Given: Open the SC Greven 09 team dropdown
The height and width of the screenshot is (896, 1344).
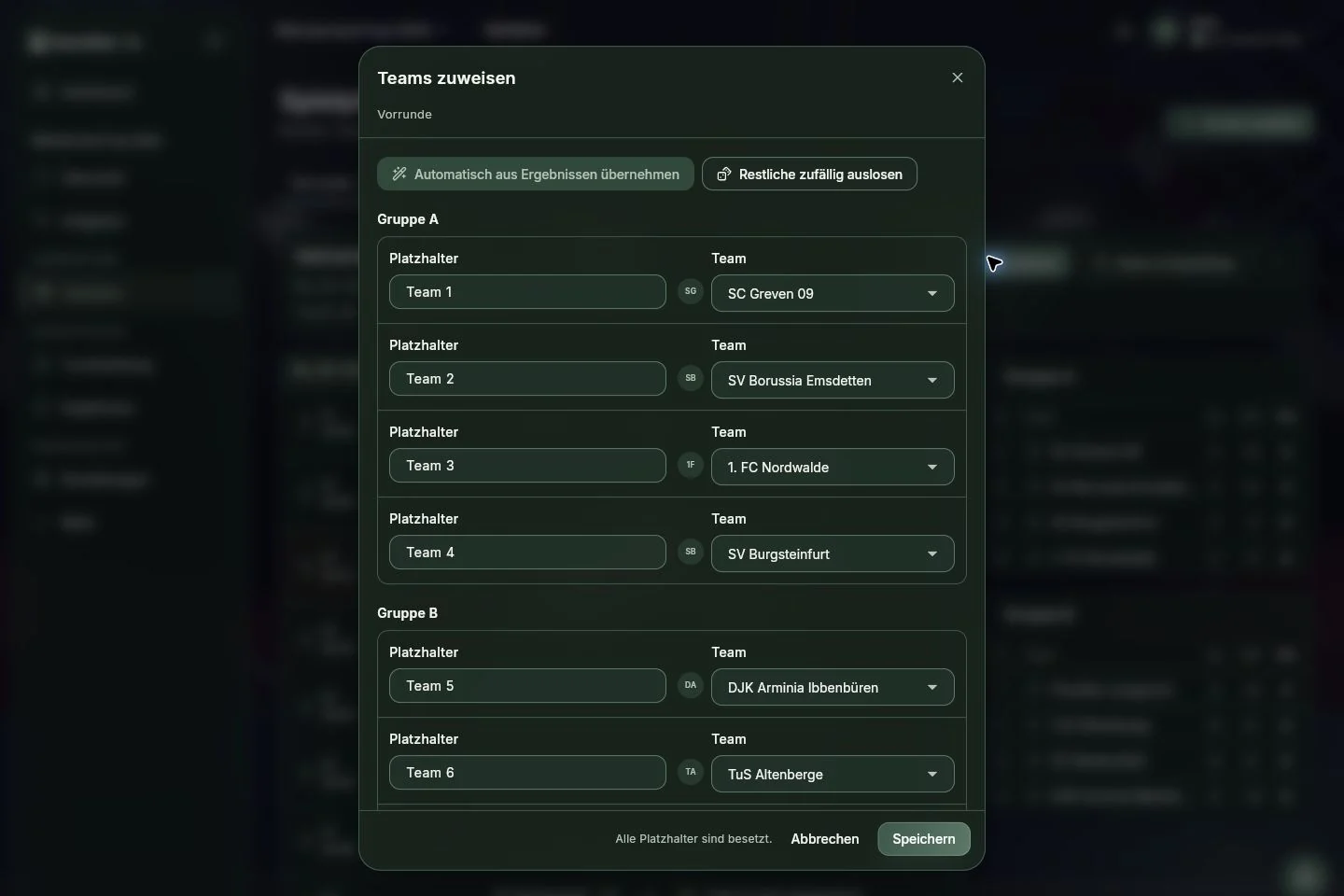Looking at the screenshot, I should tap(833, 293).
